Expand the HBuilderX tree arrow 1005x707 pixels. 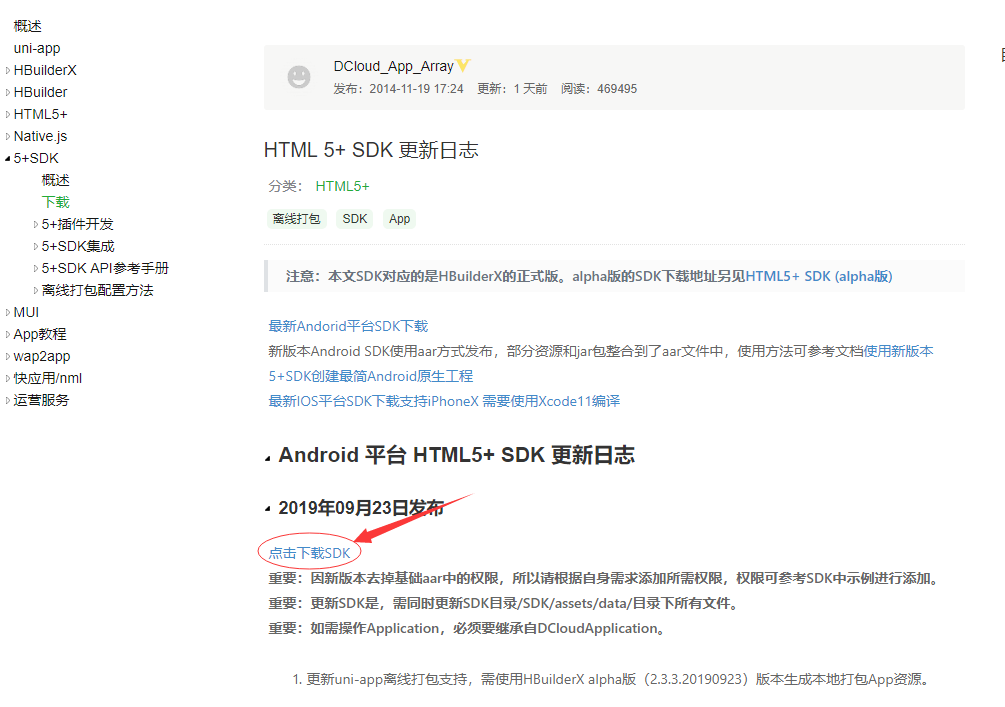tap(8, 71)
